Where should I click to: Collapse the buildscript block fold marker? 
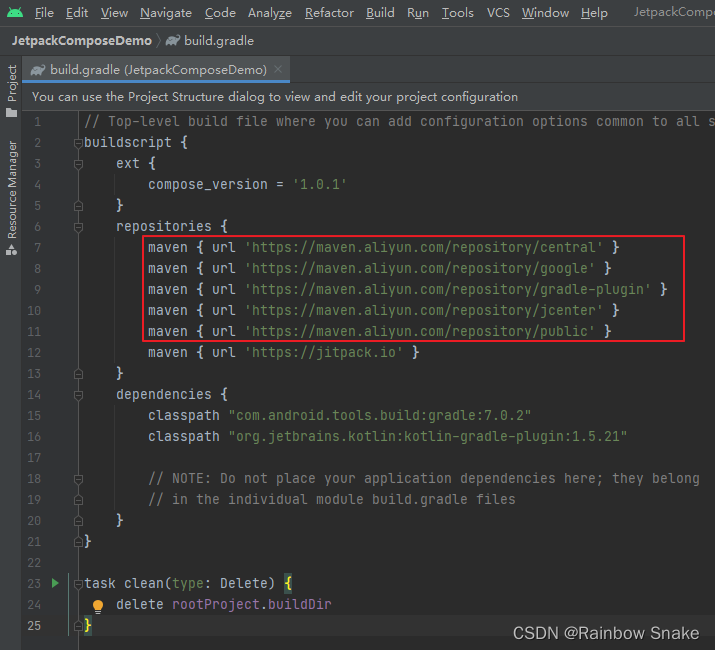pyautogui.click(x=78, y=143)
